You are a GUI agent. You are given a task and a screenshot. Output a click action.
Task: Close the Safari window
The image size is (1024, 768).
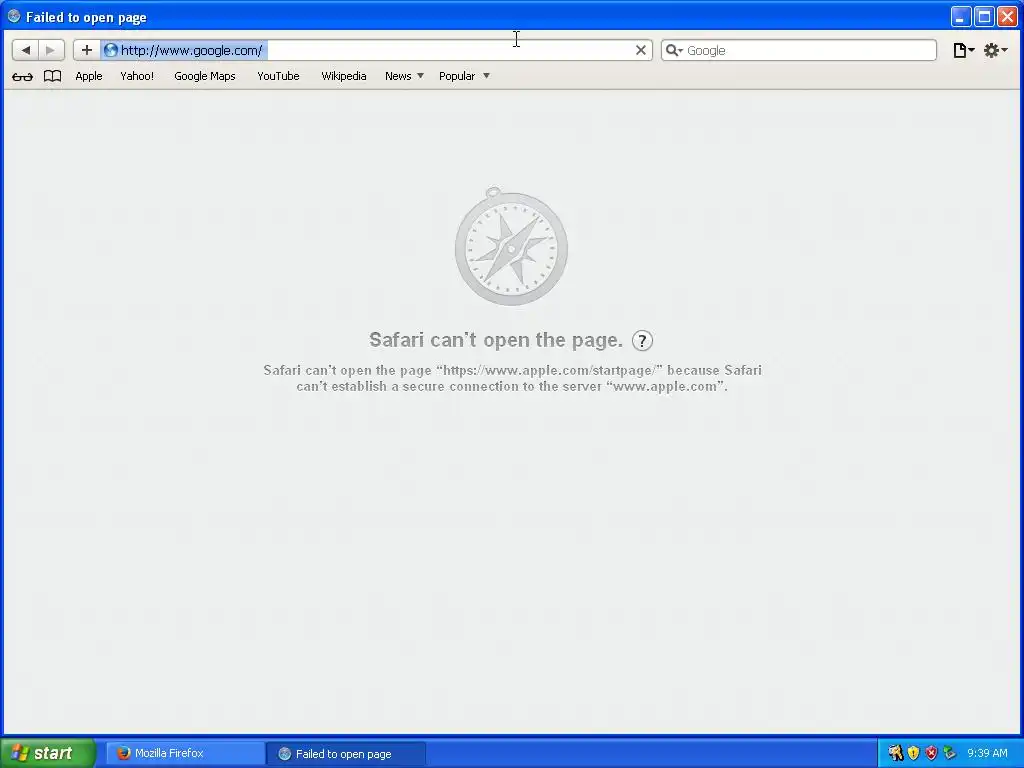(1007, 16)
